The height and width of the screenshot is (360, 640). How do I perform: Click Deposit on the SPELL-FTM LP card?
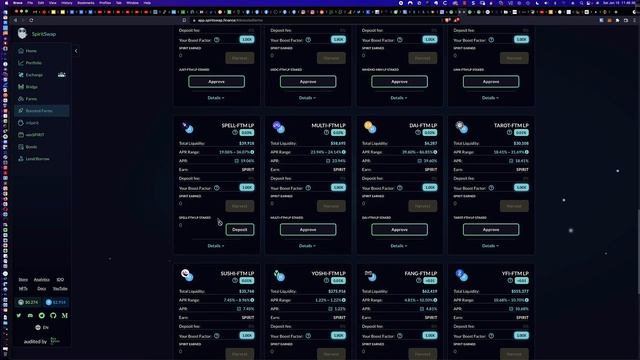pyautogui.click(x=240, y=229)
